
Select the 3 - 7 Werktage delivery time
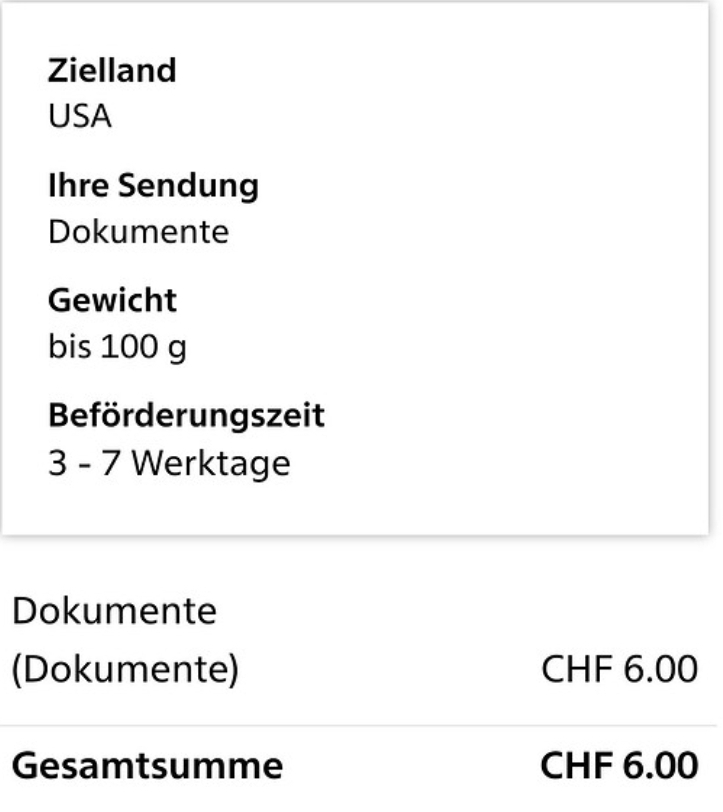[x=169, y=463]
